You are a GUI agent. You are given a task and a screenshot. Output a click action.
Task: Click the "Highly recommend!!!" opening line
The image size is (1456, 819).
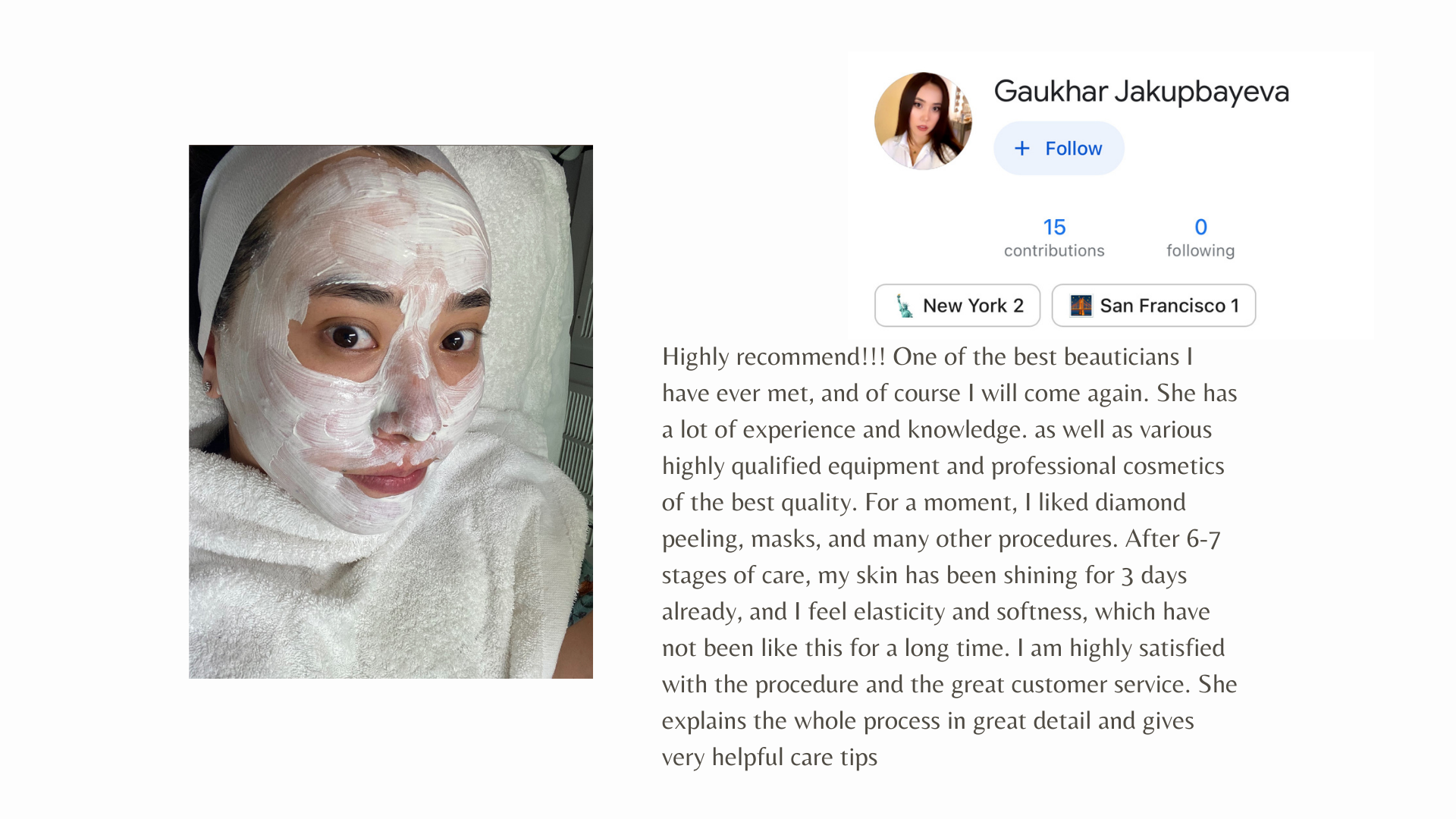[773, 357]
